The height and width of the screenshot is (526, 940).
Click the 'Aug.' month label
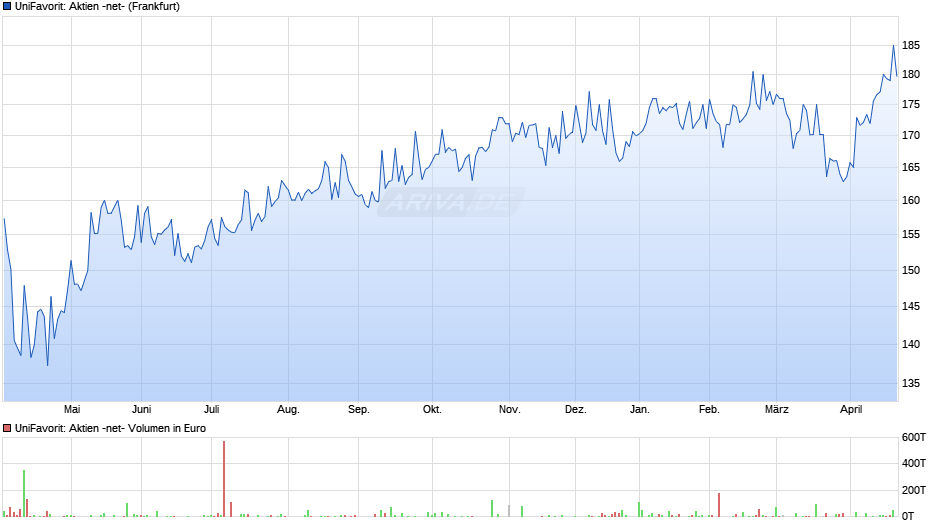pyautogui.click(x=288, y=409)
